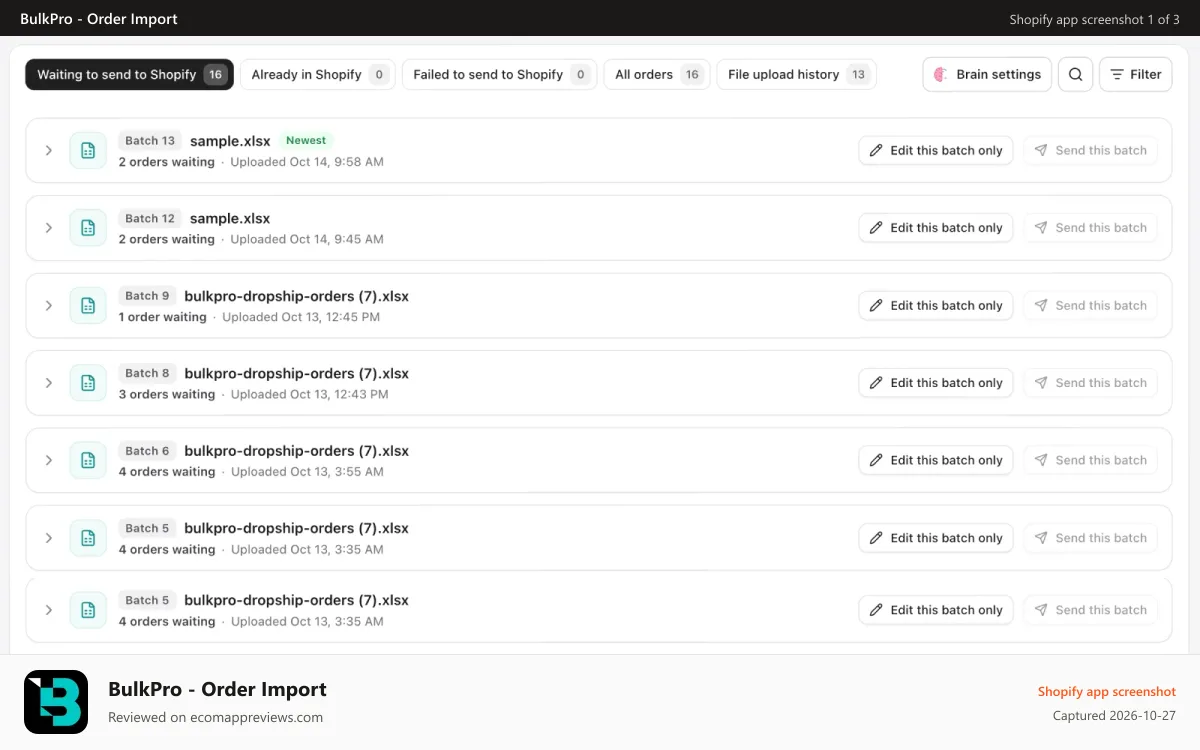Expand the Batch 8 row chevron
Screen dimensions: 1200x750
click(48, 383)
